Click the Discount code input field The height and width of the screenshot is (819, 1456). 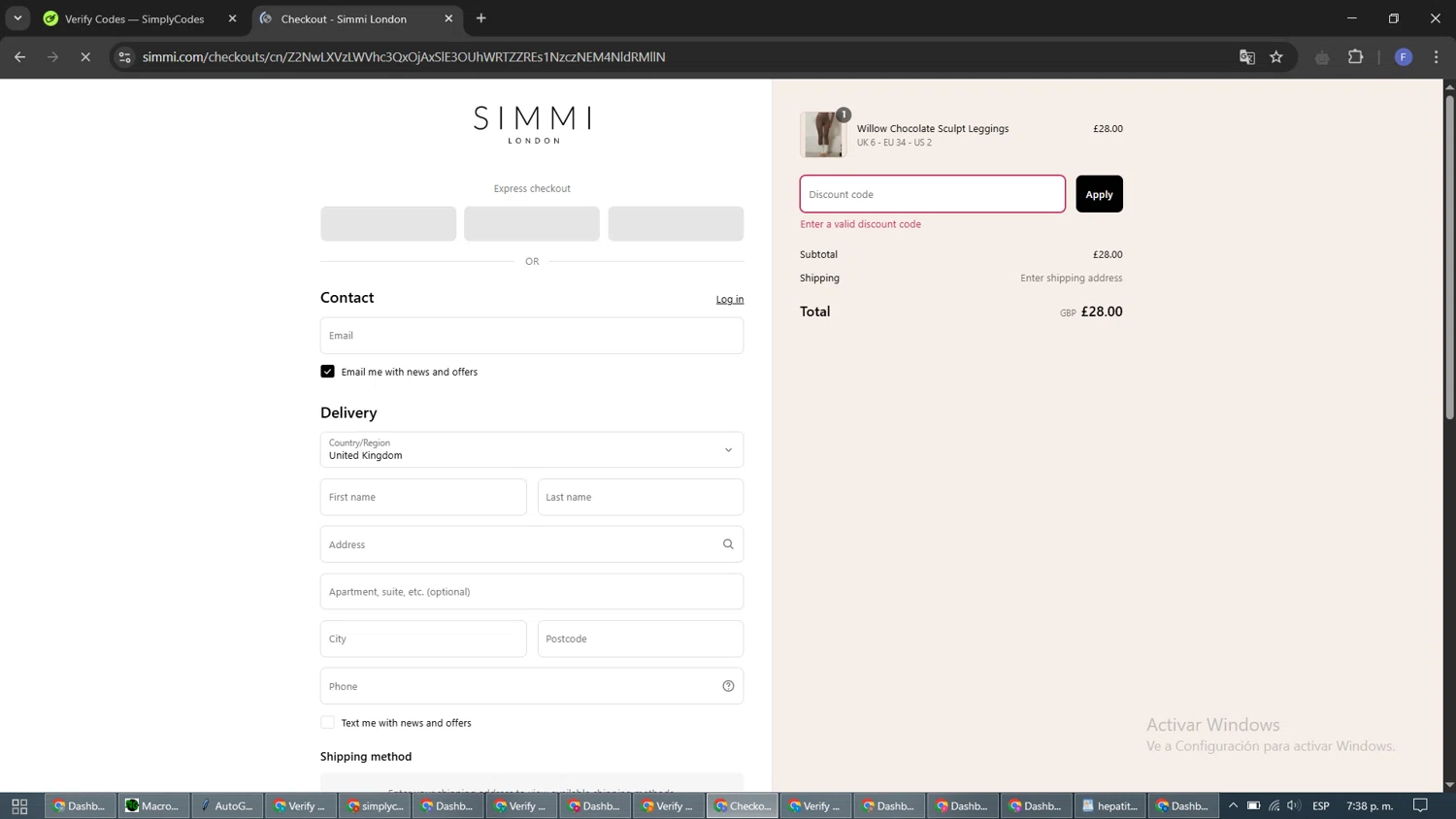933,194
